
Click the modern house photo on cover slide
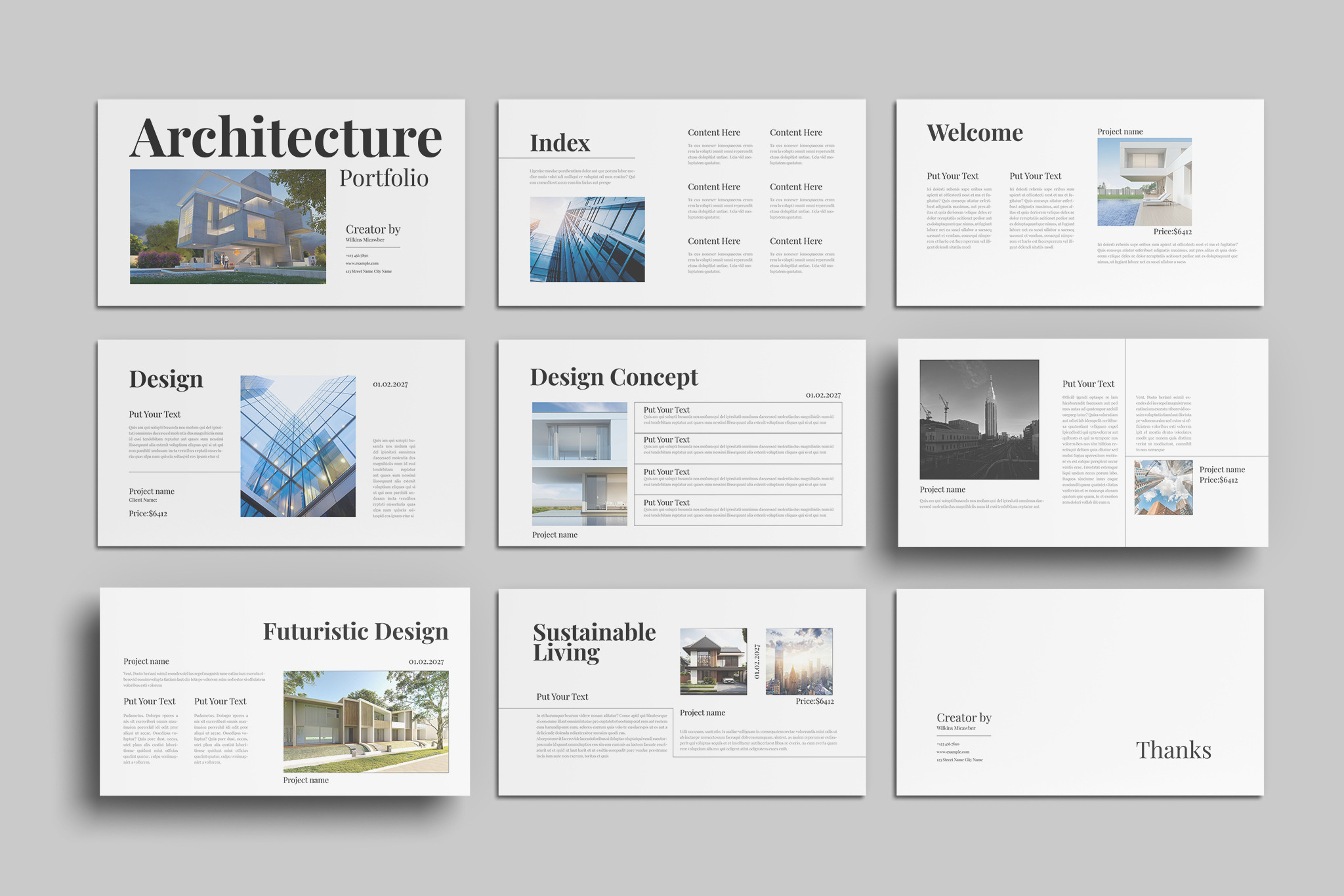(x=228, y=226)
